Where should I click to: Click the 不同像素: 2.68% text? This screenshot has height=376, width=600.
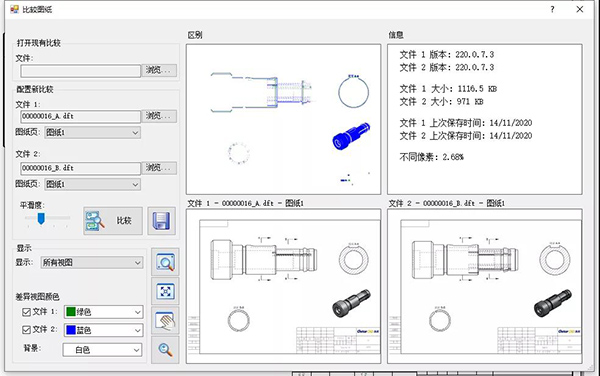click(x=431, y=157)
